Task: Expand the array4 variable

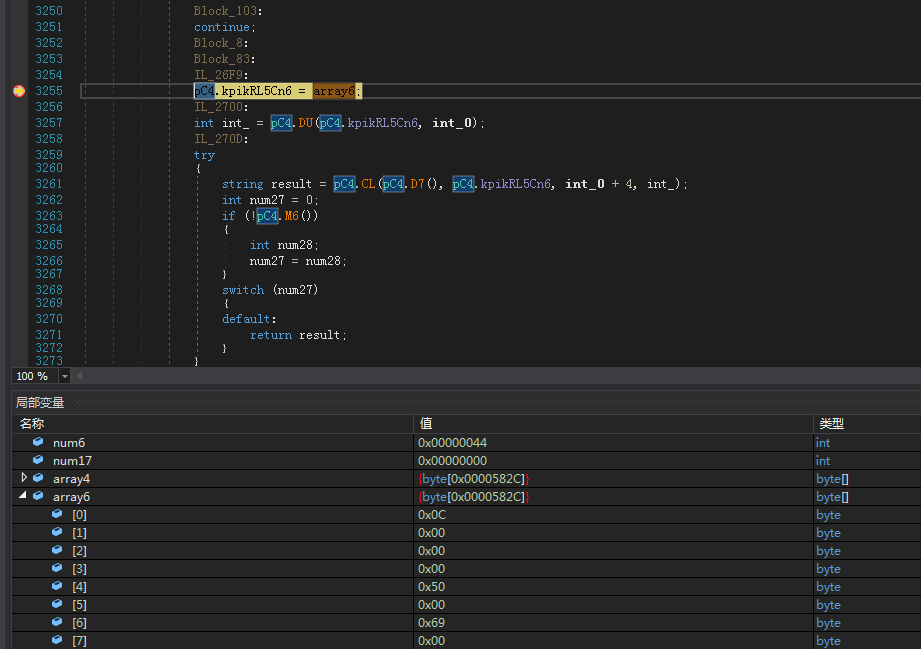Action: pos(24,477)
